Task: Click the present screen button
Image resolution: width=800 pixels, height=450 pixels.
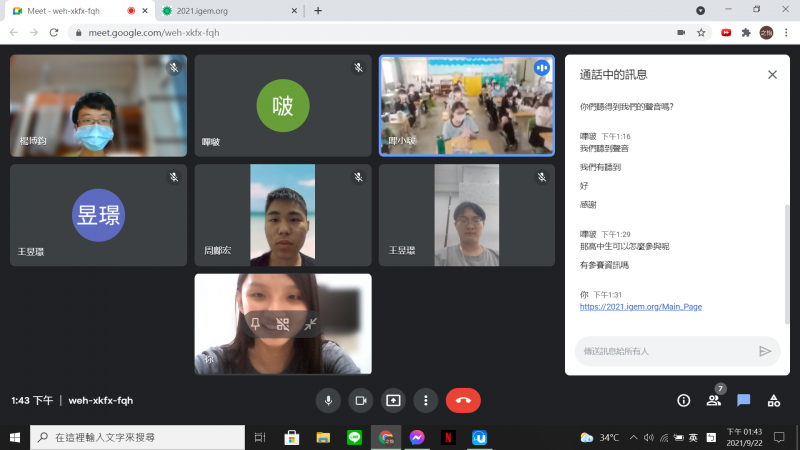Action: tap(393, 400)
